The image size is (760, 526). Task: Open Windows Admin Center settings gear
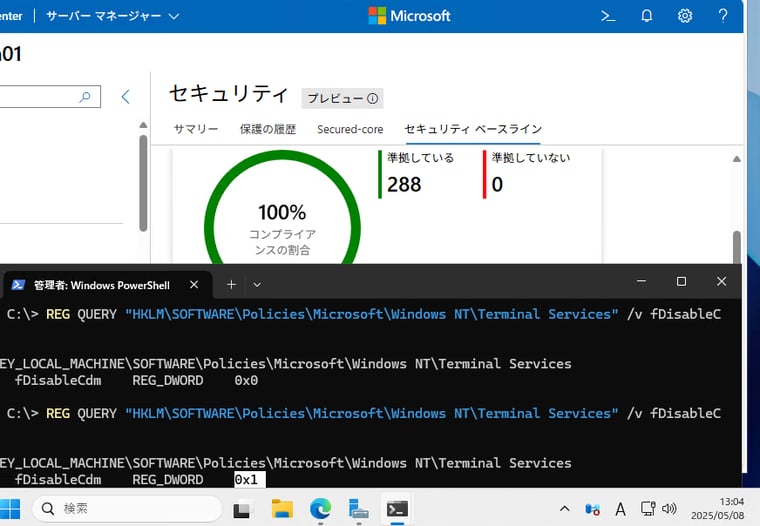[x=685, y=16]
